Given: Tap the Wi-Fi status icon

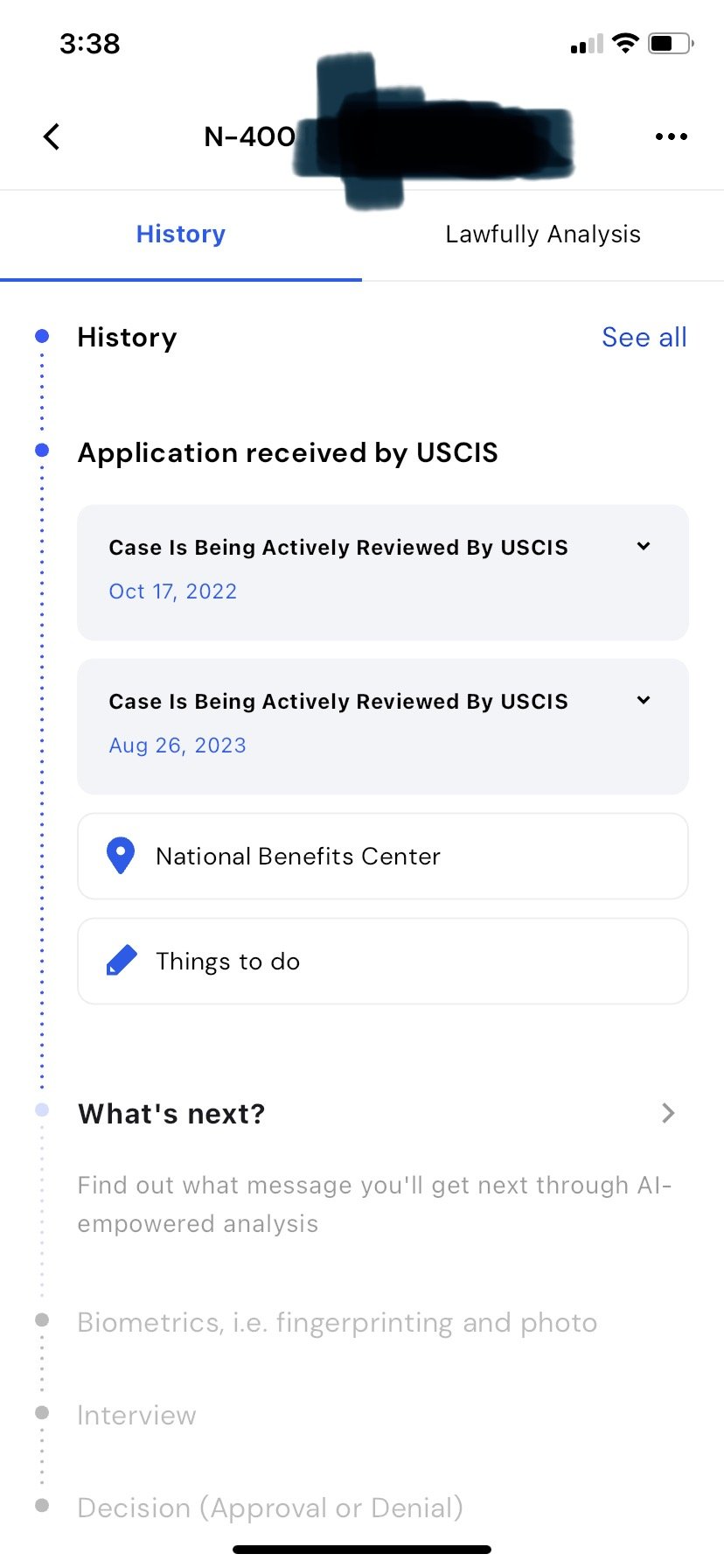Looking at the screenshot, I should [x=625, y=43].
